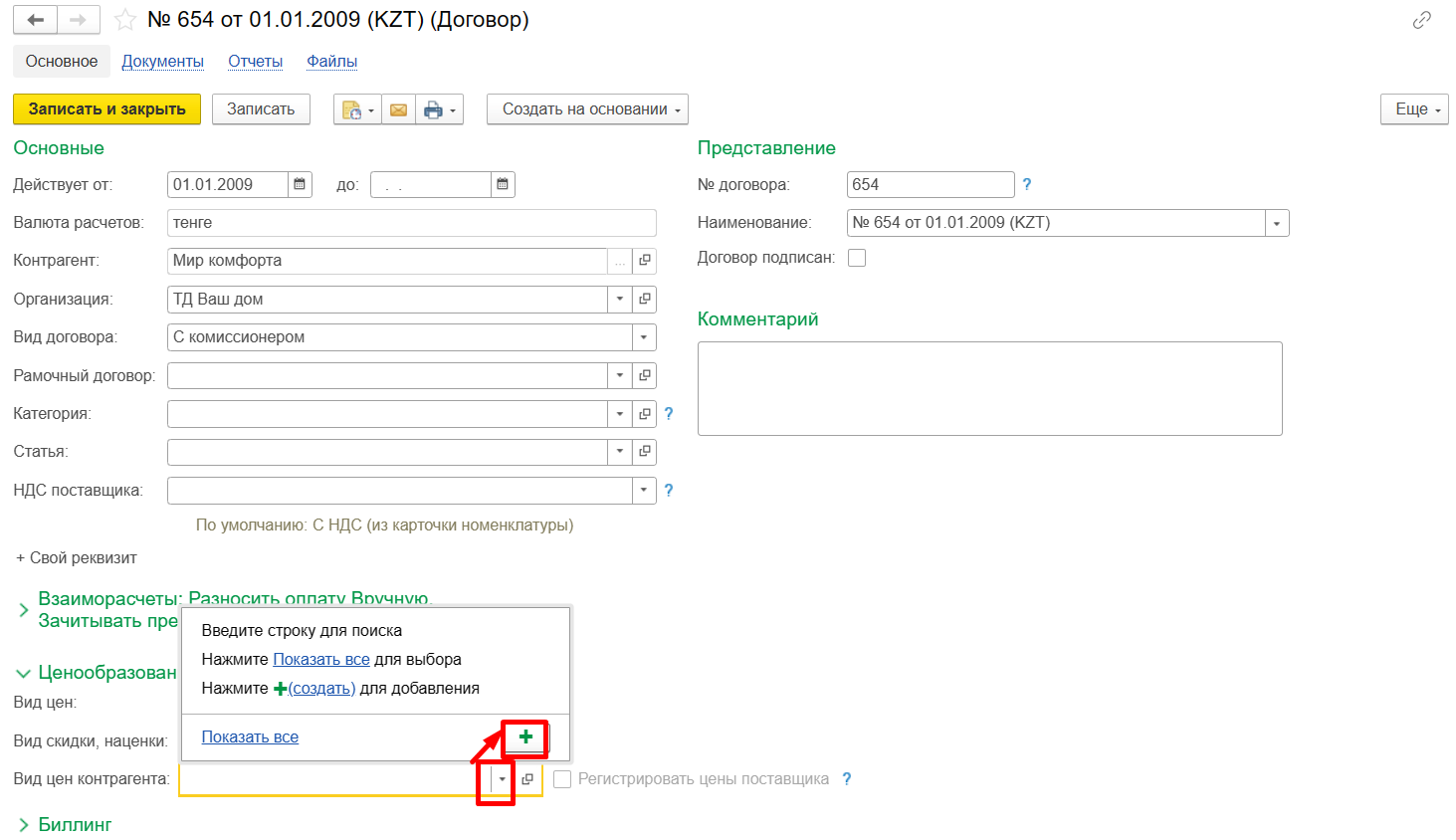Open the Файлы tab
This screenshot has height=840, width=1456.
[331, 62]
